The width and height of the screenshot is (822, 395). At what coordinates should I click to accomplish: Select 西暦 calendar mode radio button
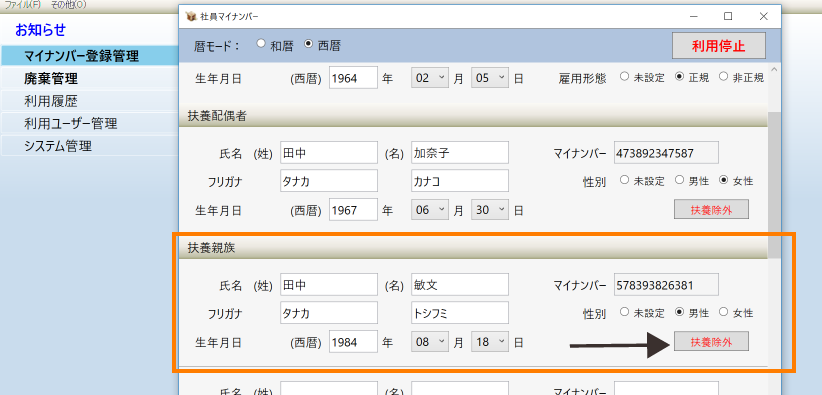(x=308, y=44)
